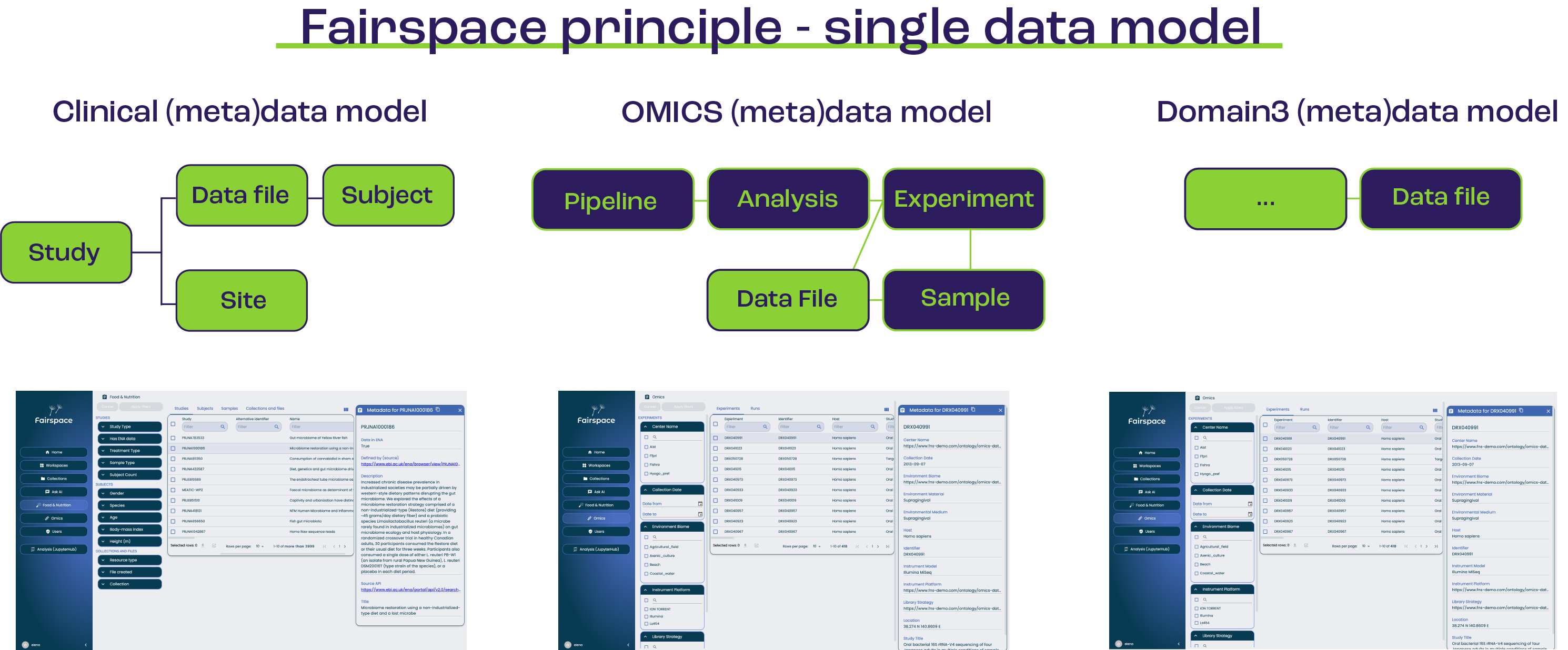Image resolution: width=1568 pixels, height=650 pixels.
Task: Expand the Instrument Platforms section
Action: pos(672,589)
